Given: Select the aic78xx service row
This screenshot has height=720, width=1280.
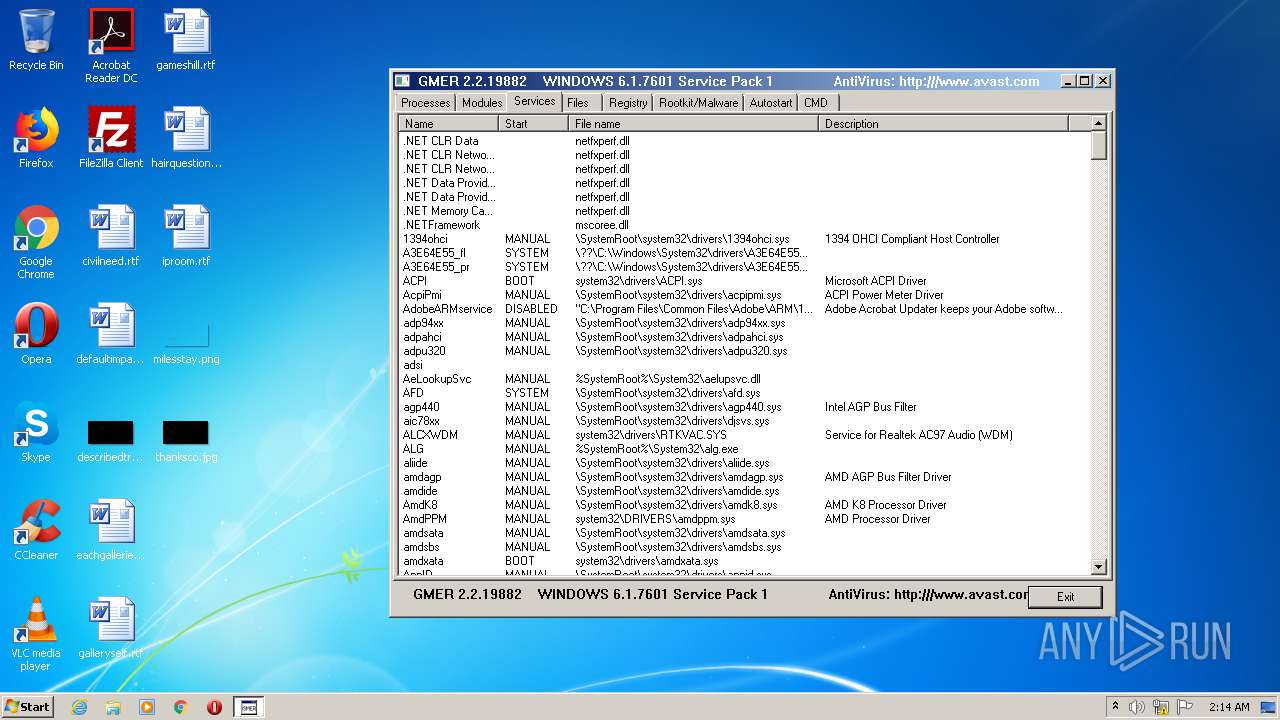Looking at the screenshot, I should click(x=744, y=421).
